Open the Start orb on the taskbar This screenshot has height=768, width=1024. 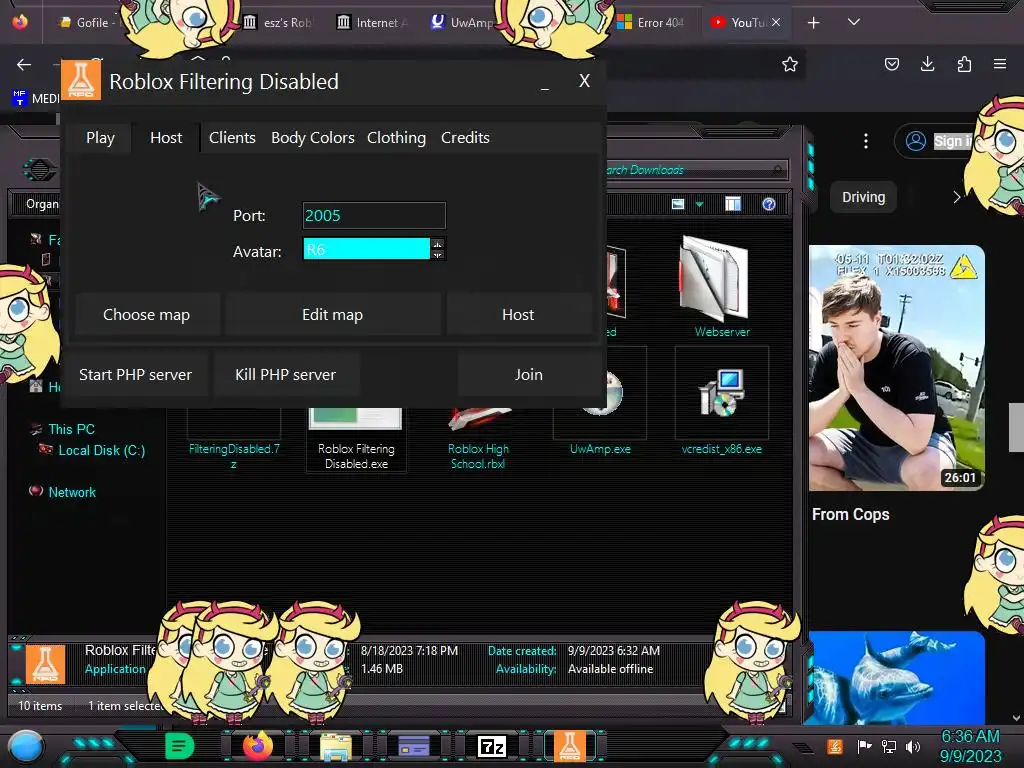(26, 746)
